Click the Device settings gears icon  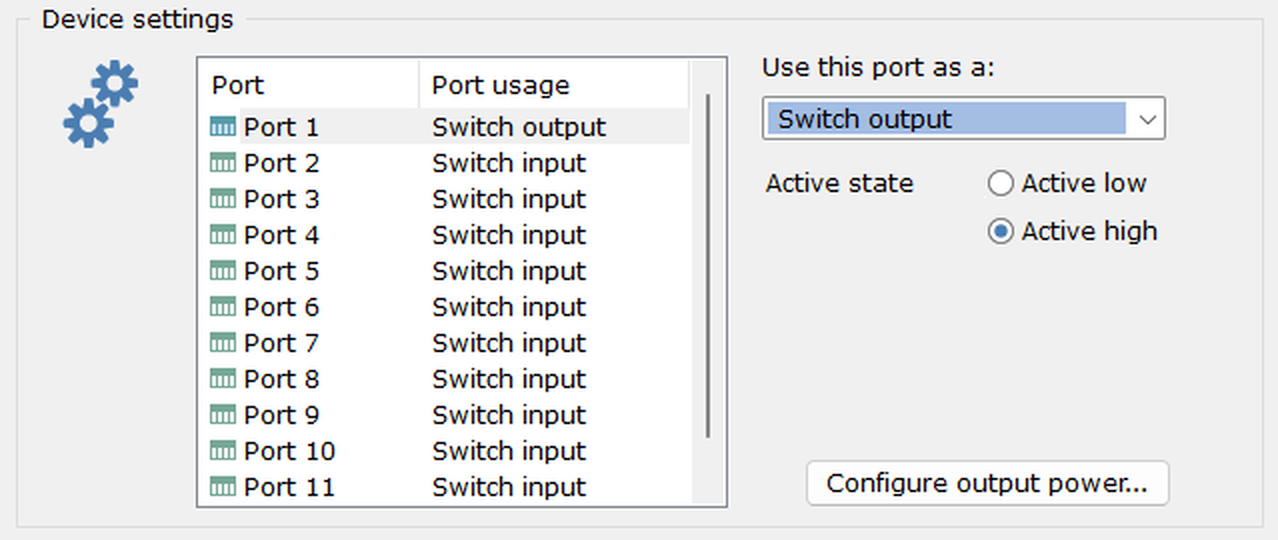(100, 103)
